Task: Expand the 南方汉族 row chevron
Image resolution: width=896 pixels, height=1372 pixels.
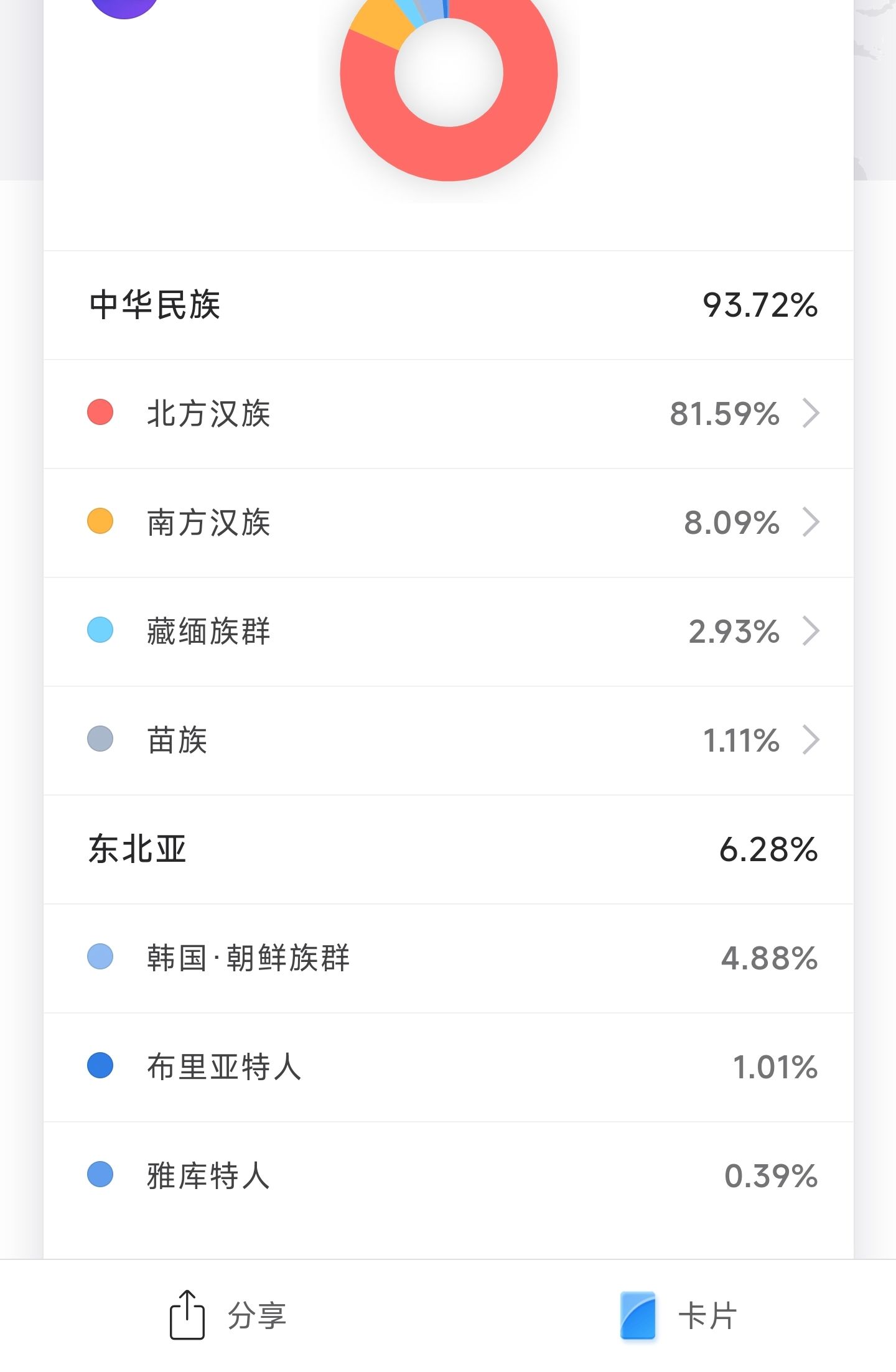Action: 811,522
